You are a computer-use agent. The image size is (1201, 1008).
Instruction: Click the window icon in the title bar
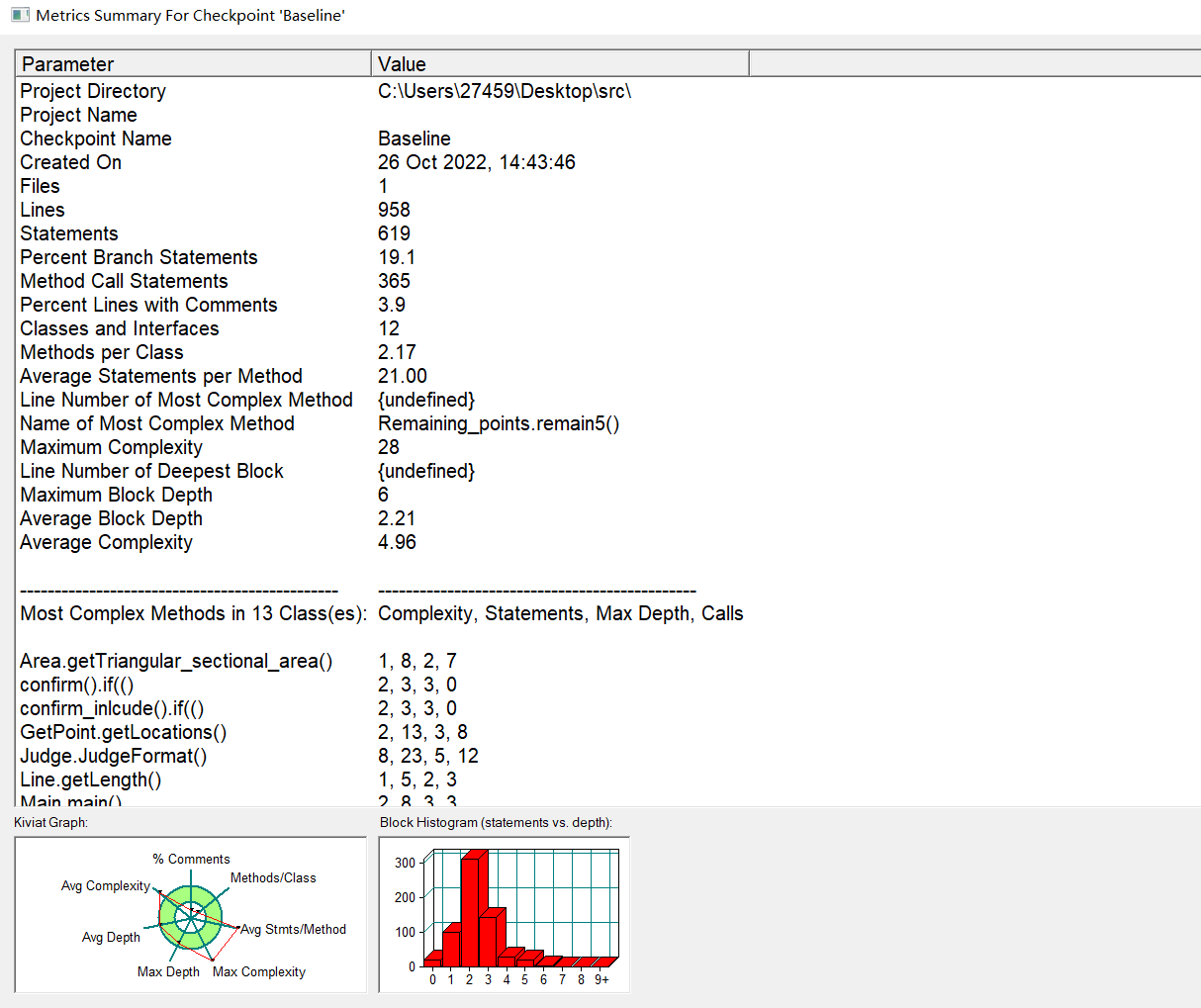[x=20, y=15]
